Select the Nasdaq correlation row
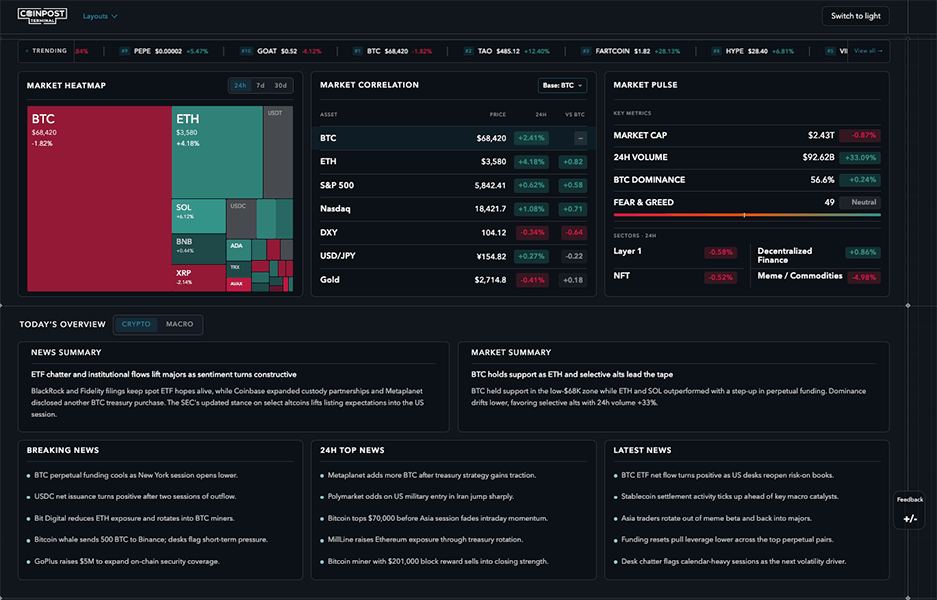Image resolution: width=937 pixels, height=600 pixels. click(453, 209)
